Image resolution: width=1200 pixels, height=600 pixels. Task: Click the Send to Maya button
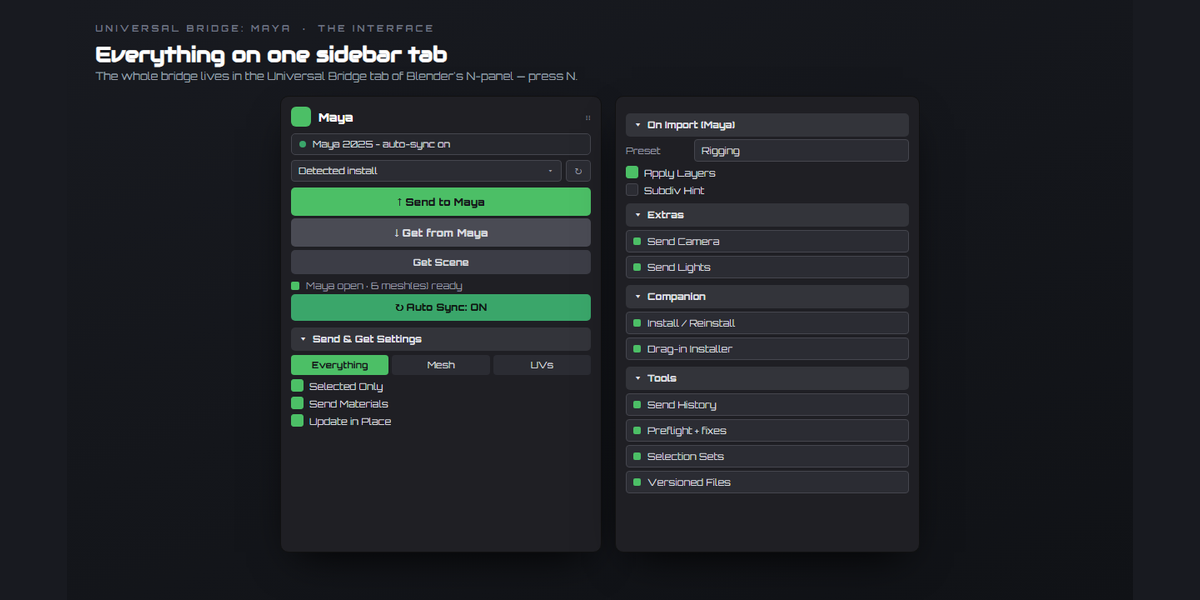click(441, 202)
